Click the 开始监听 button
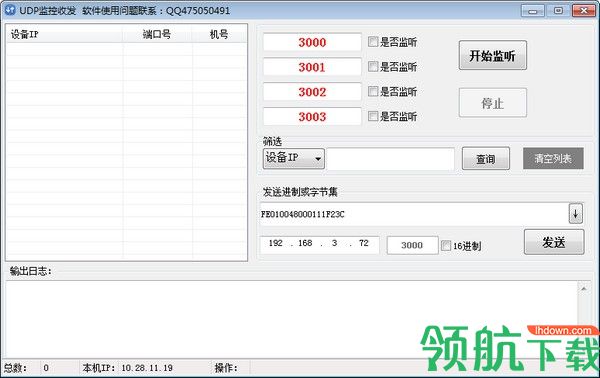The height and width of the screenshot is (378, 600). (492, 55)
